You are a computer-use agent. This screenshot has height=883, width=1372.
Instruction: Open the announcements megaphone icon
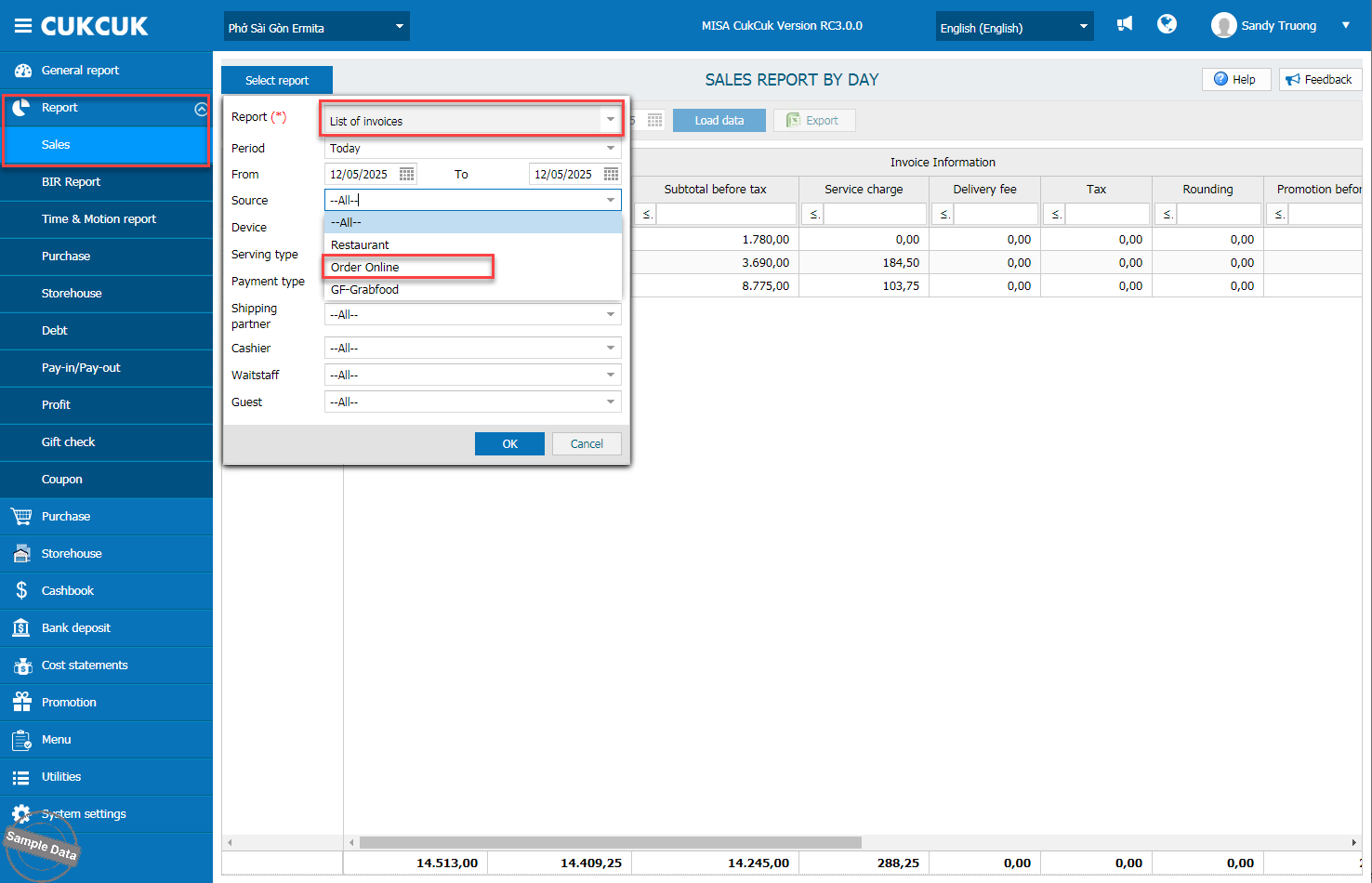[x=1125, y=24]
